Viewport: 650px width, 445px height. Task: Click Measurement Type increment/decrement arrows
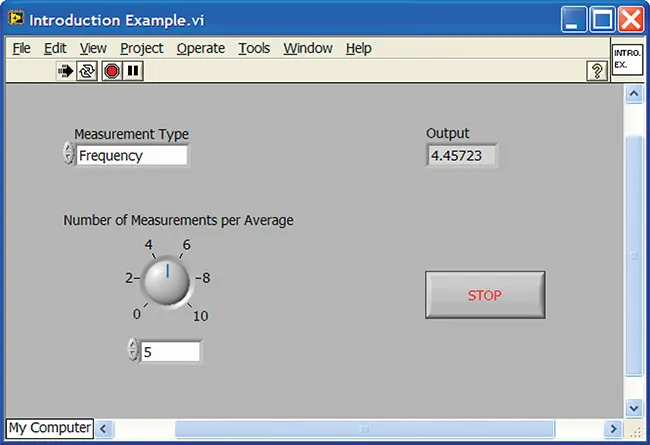point(68,155)
